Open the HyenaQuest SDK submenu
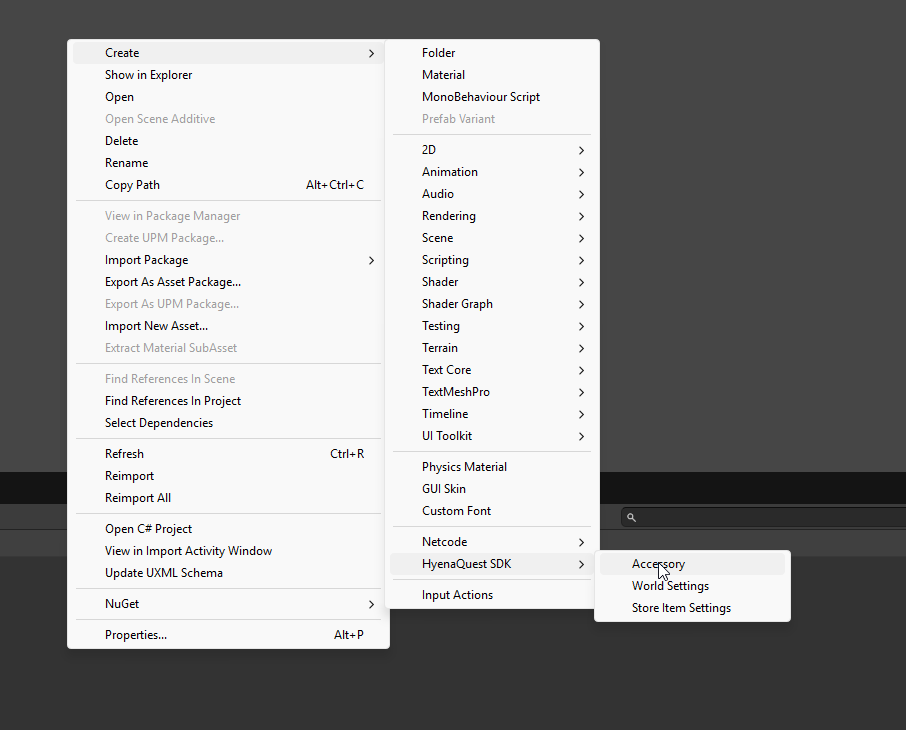906x730 pixels. tap(492, 564)
